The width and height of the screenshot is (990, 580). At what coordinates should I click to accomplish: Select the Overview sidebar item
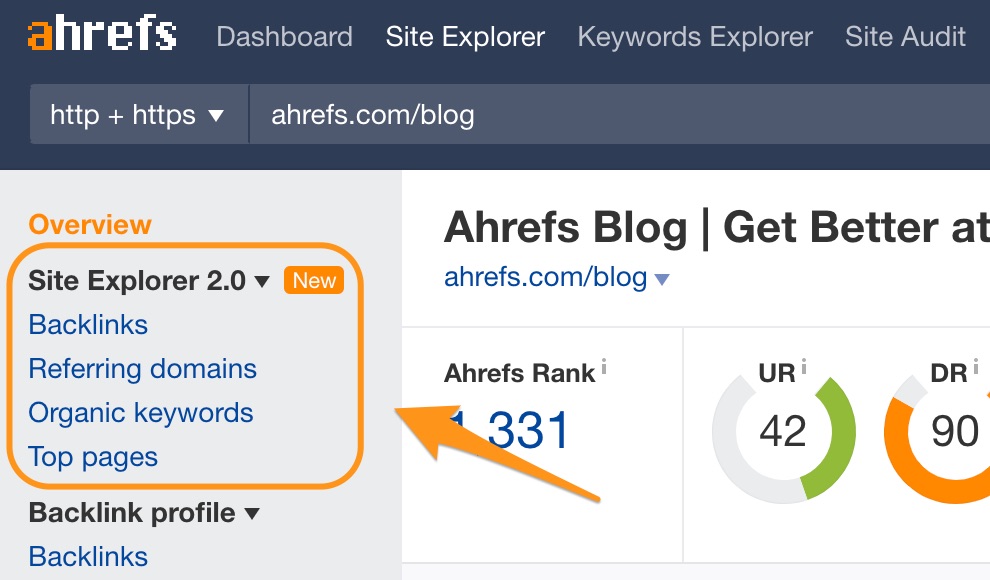(90, 225)
